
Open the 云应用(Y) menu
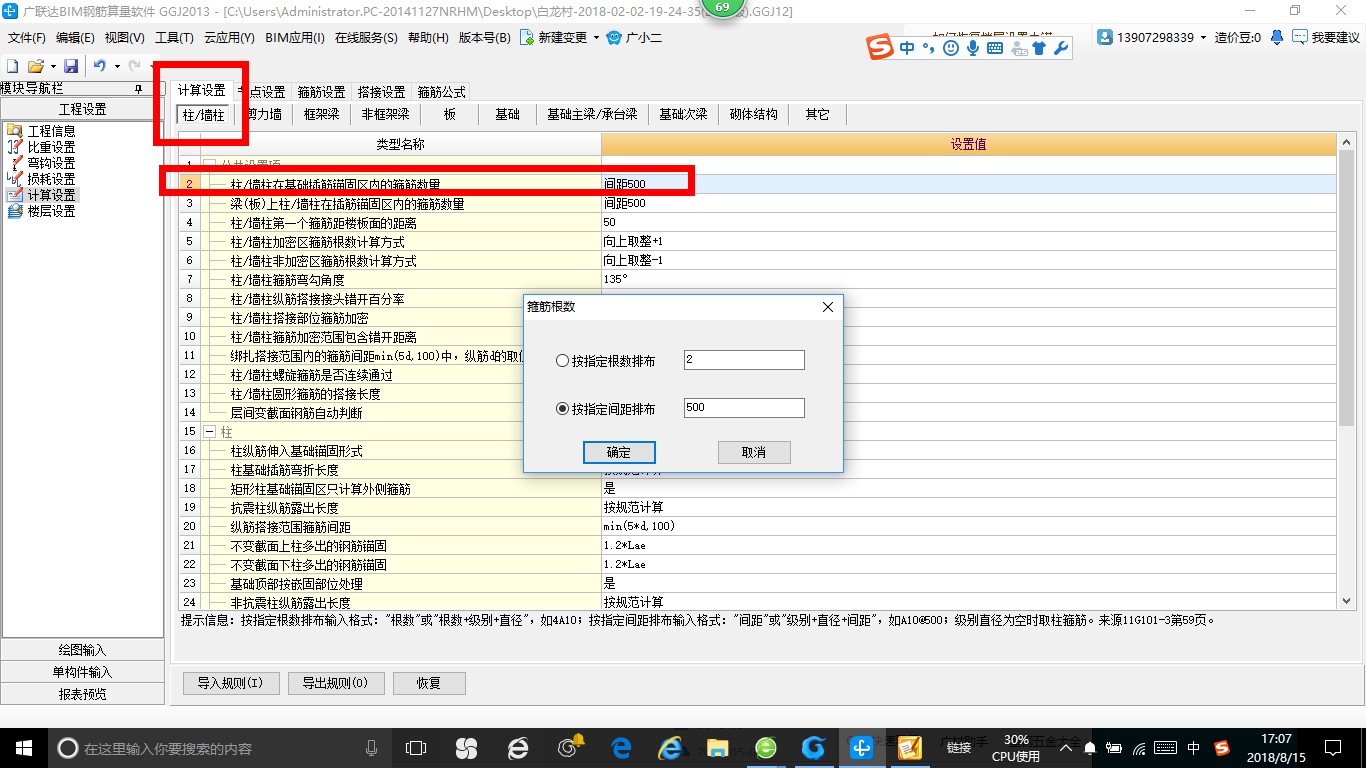230,38
